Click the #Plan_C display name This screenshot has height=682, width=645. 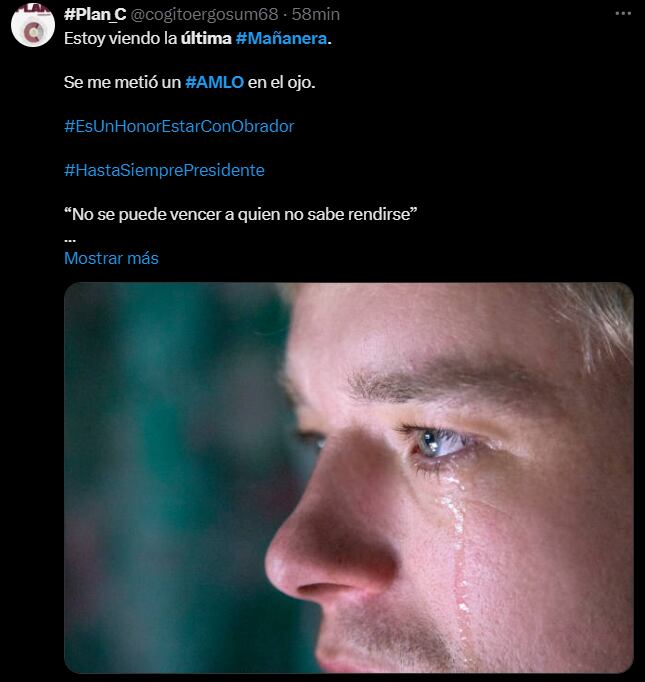pyautogui.click(x=95, y=14)
